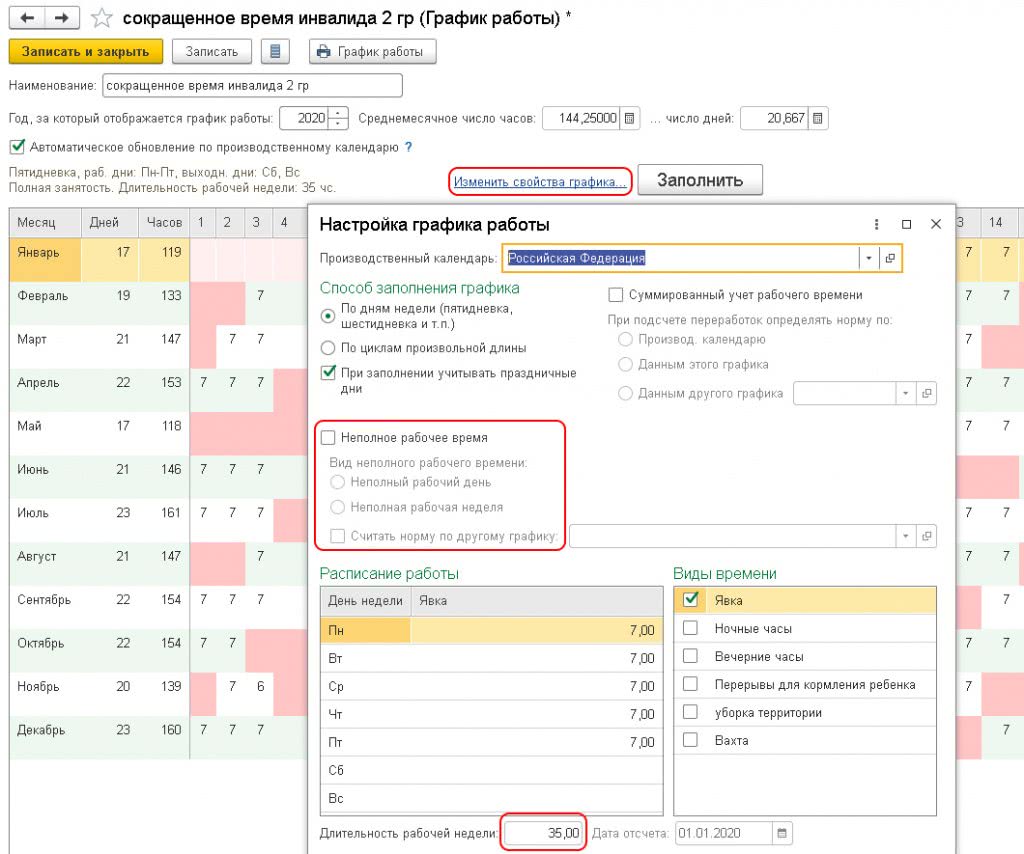Open calendar picker for Дата отсчета
Viewport: 1024px width, 854px height.
click(782, 833)
